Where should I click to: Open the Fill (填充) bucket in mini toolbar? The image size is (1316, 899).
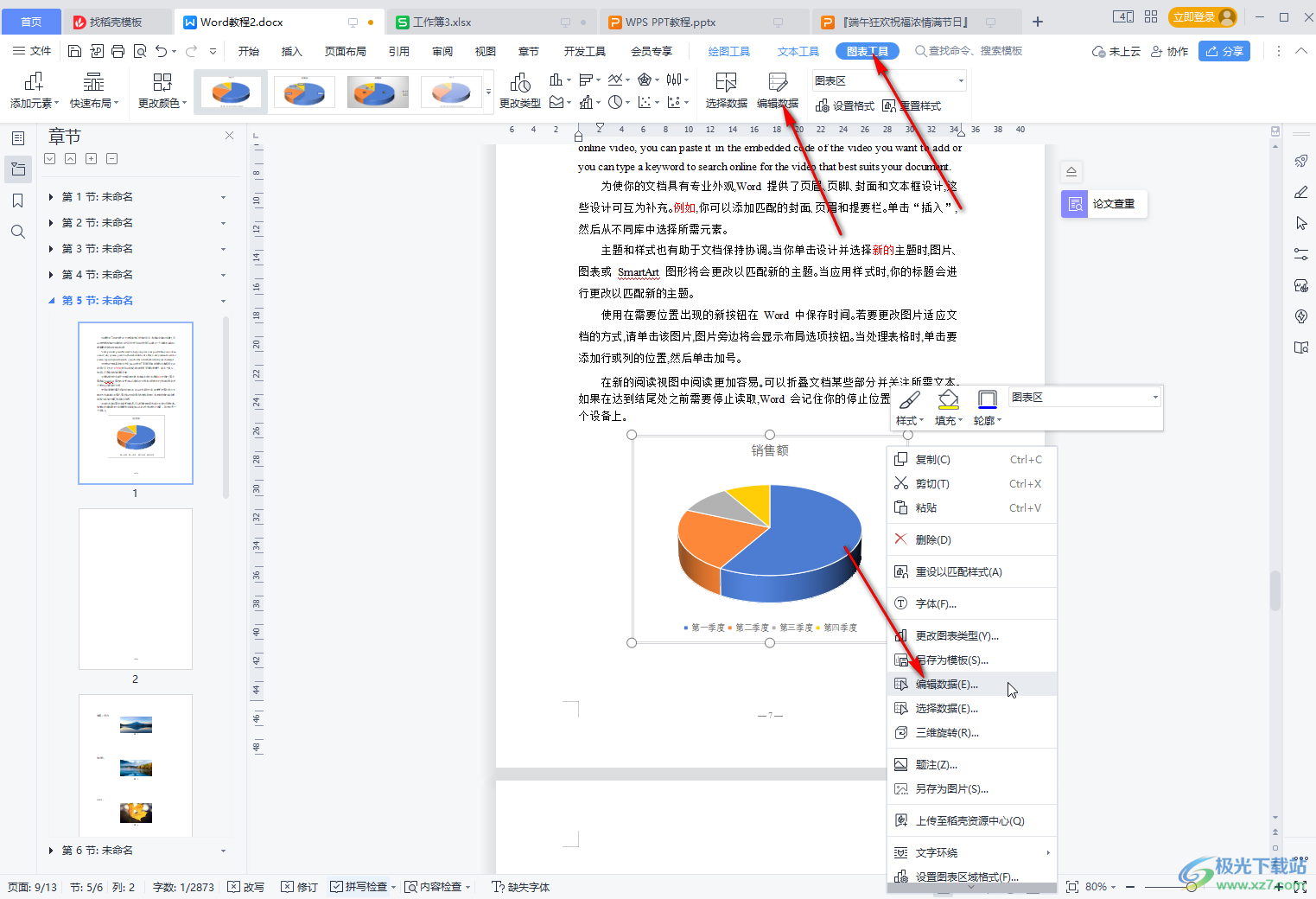(x=949, y=408)
